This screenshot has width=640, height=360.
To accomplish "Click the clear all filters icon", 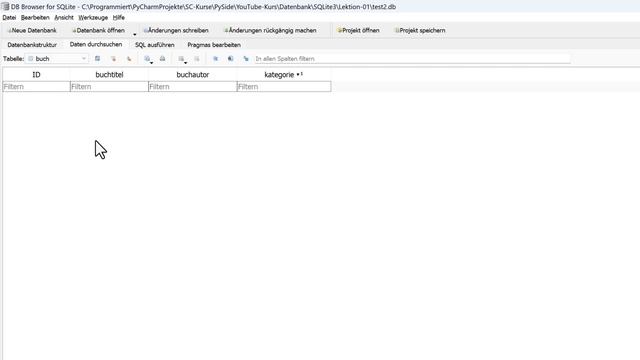I will point(113,59).
